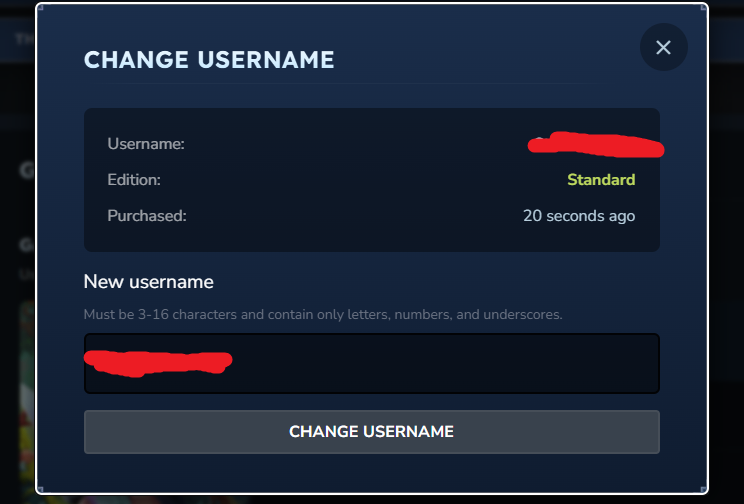The width and height of the screenshot is (744, 504).
Task: Click the "New username" field label
Action: tap(148, 282)
